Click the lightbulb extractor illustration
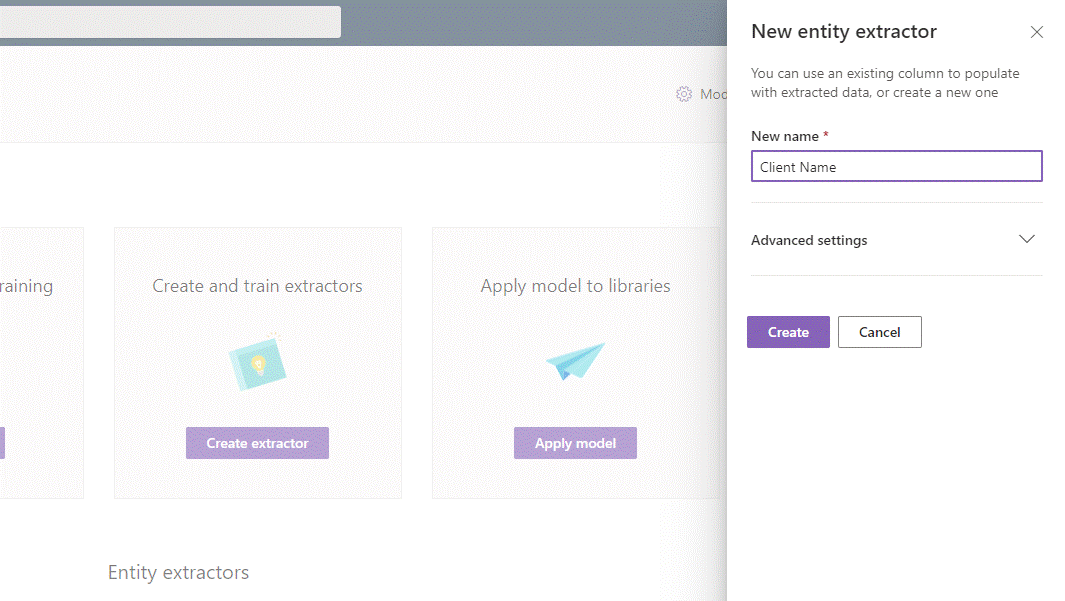The image size is (1065, 601). pyautogui.click(x=257, y=362)
